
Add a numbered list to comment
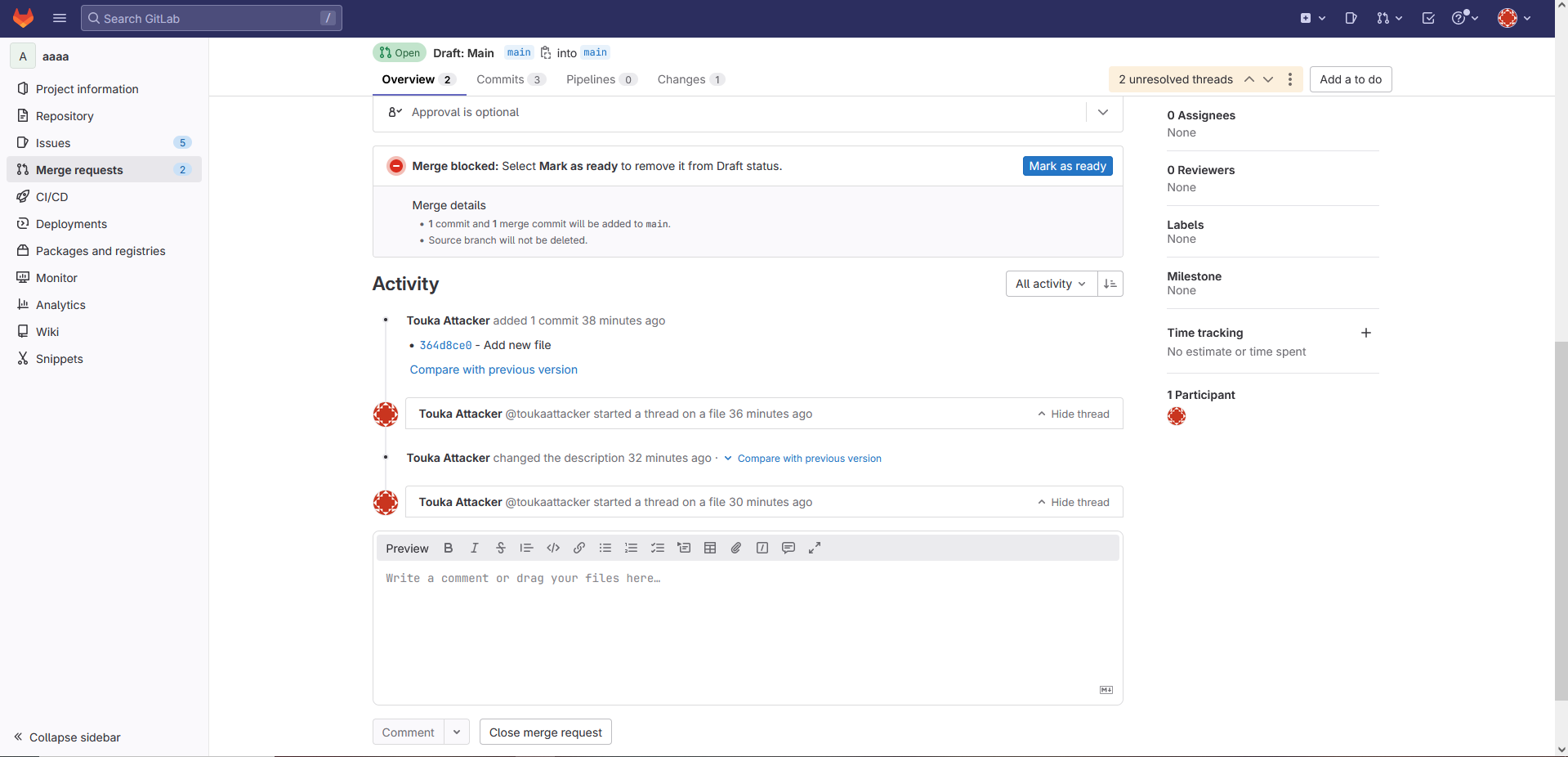[x=632, y=548]
